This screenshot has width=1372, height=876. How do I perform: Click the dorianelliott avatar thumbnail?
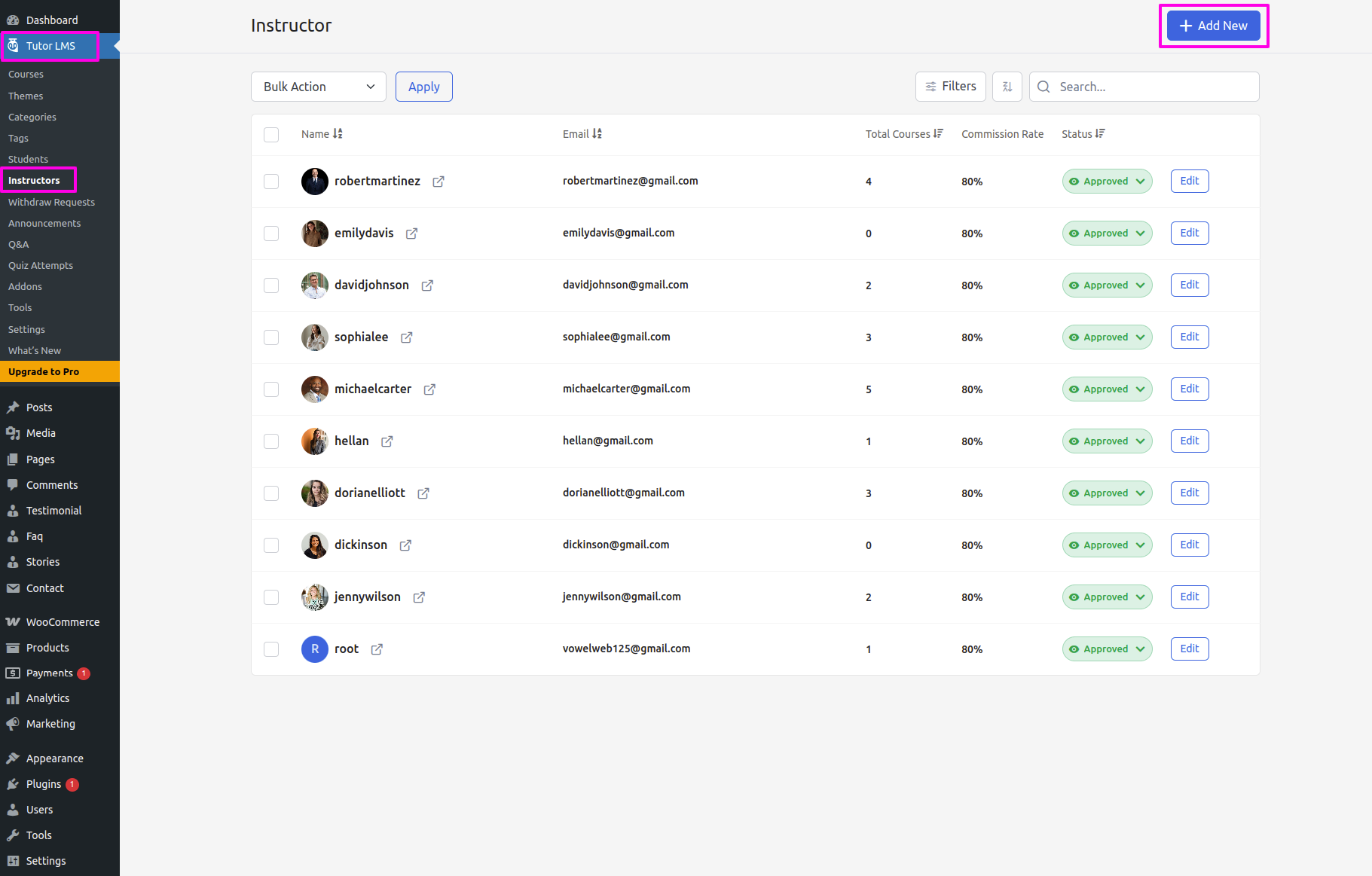point(314,493)
